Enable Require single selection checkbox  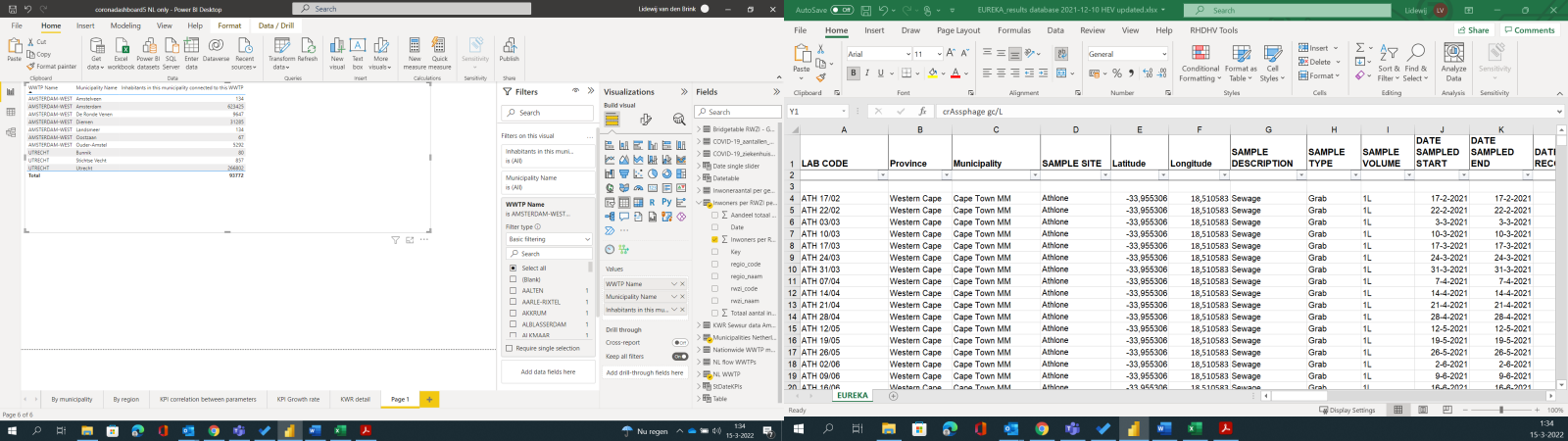[x=510, y=348]
